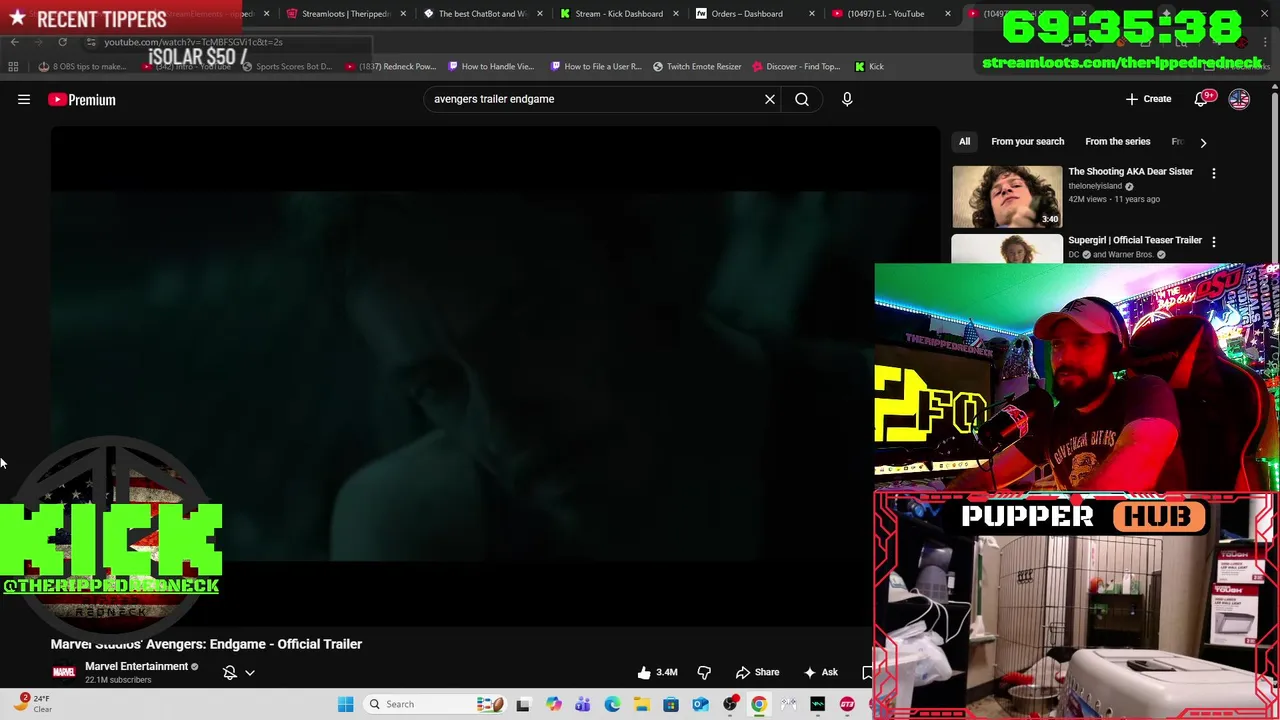1280x720 pixels.
Task: Like the Avengers Endgame trailer
Action: 660,672
